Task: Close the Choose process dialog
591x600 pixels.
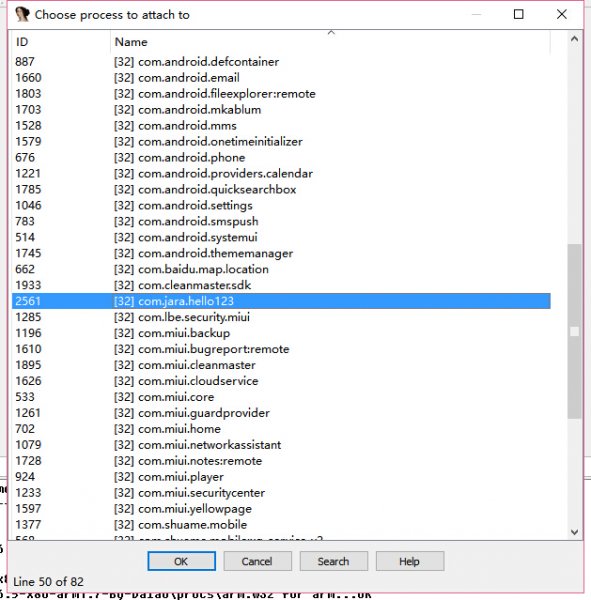Action: click(562, 15)
